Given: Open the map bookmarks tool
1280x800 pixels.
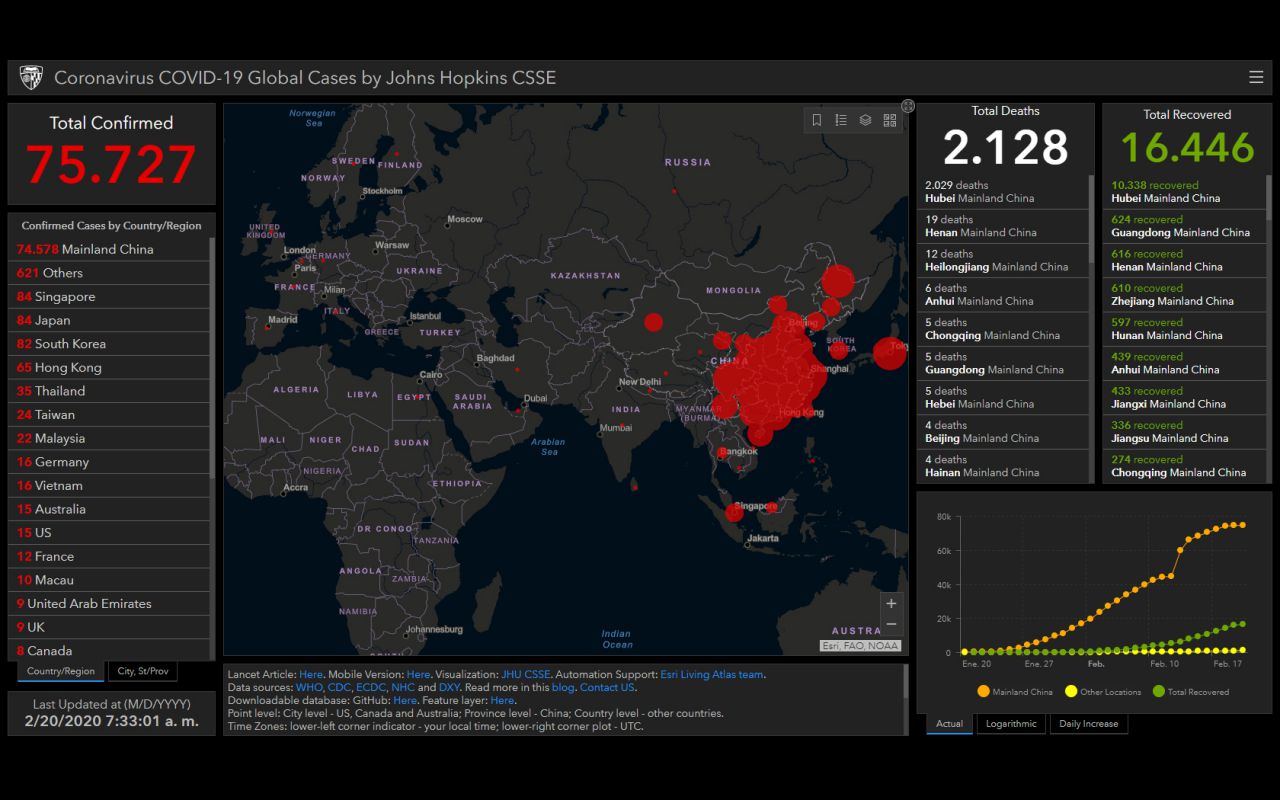Looking at the screenshot, I should pyautogui.click(x=817, y=120).
